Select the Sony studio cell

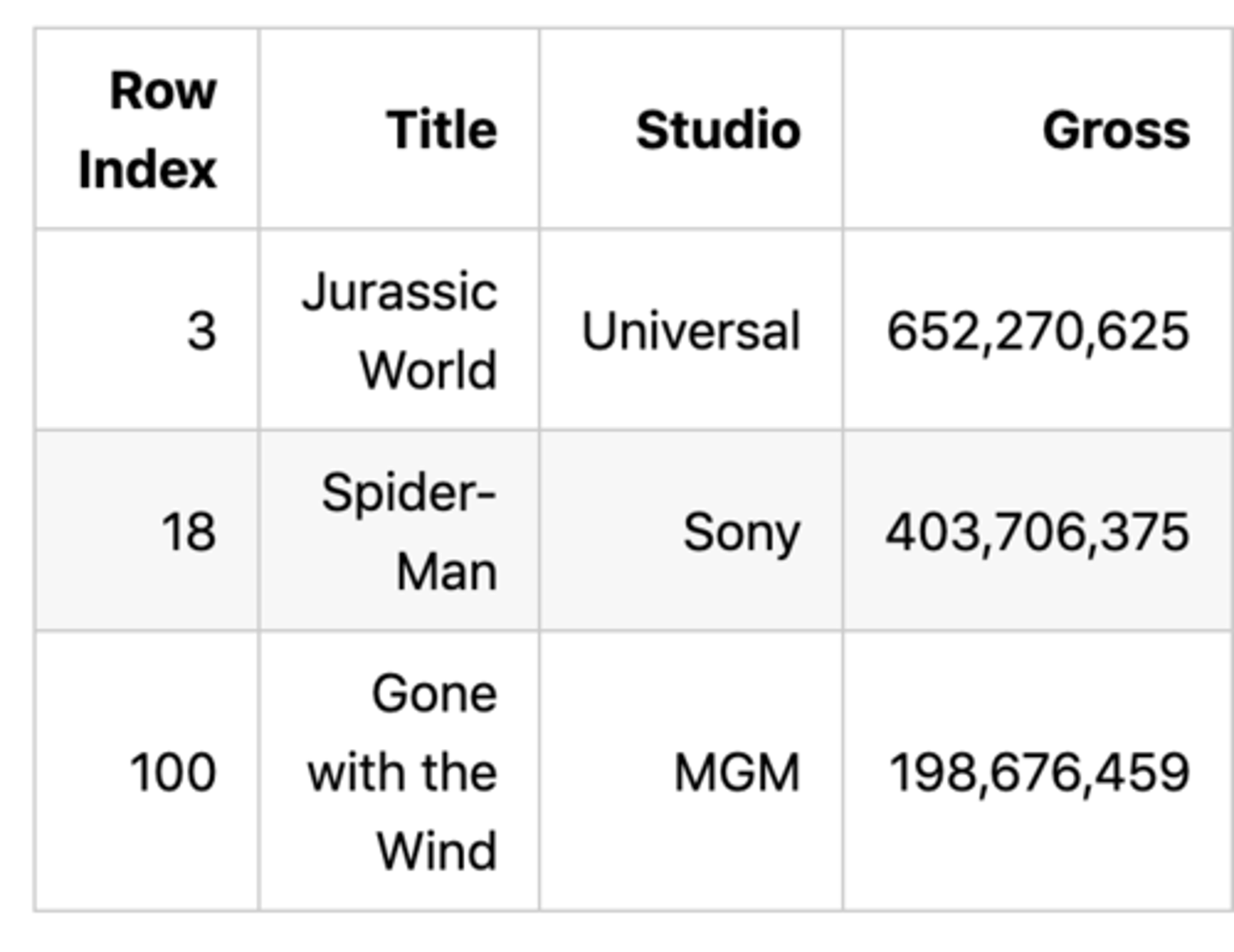(x=741, y=532)
